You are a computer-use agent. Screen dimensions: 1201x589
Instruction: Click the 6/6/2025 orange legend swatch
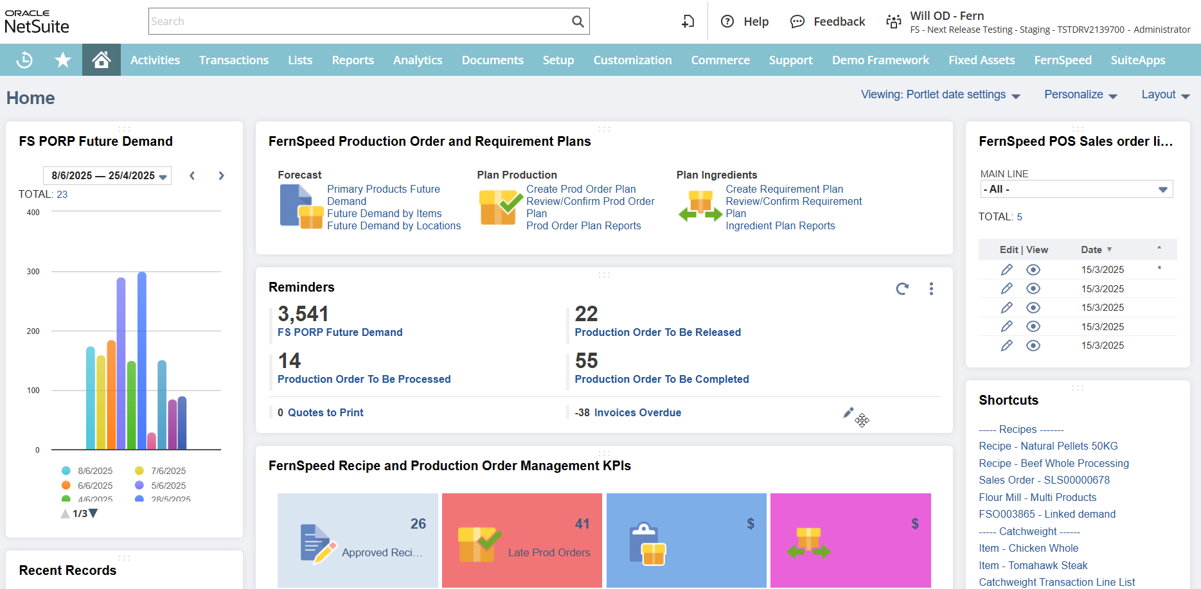tap(66, 486)
